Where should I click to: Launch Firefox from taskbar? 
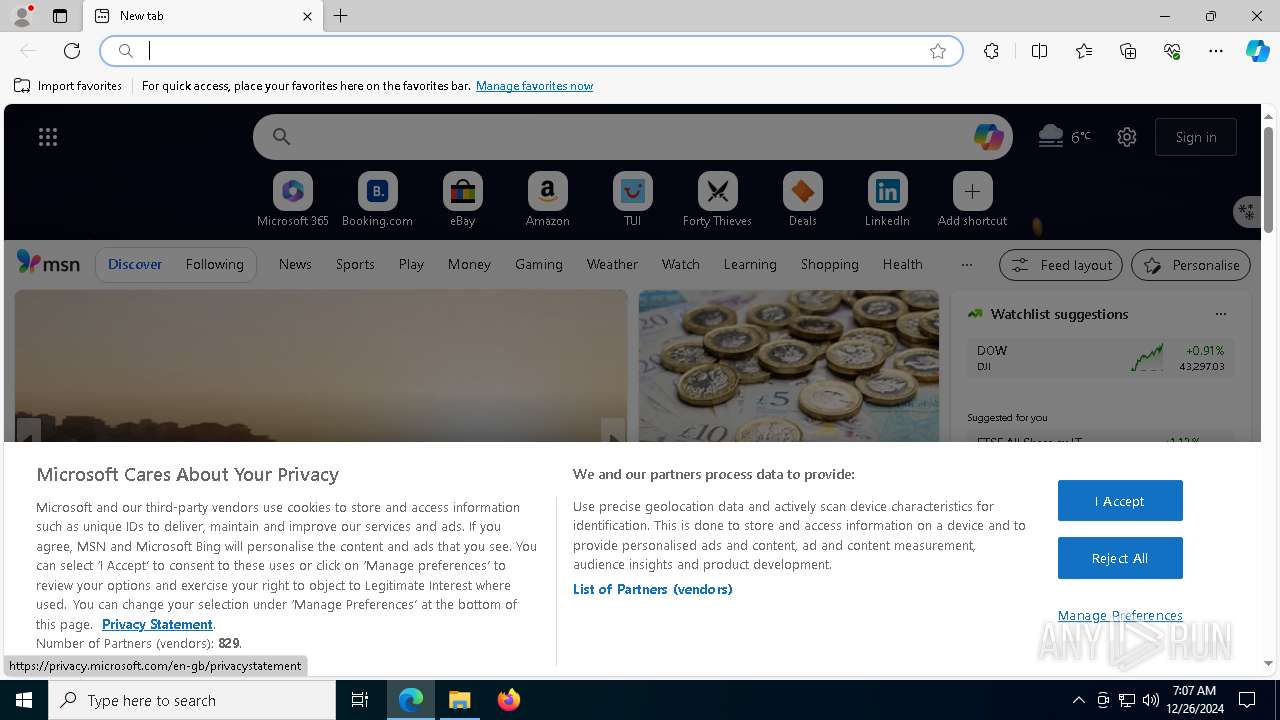[509, 700]
